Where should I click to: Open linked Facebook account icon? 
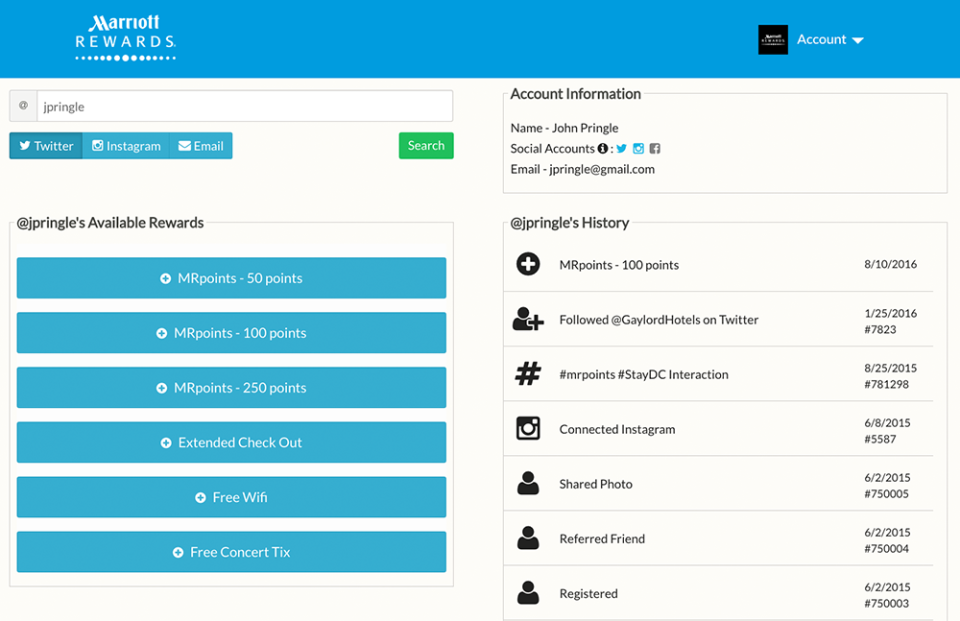coord(654,148)
